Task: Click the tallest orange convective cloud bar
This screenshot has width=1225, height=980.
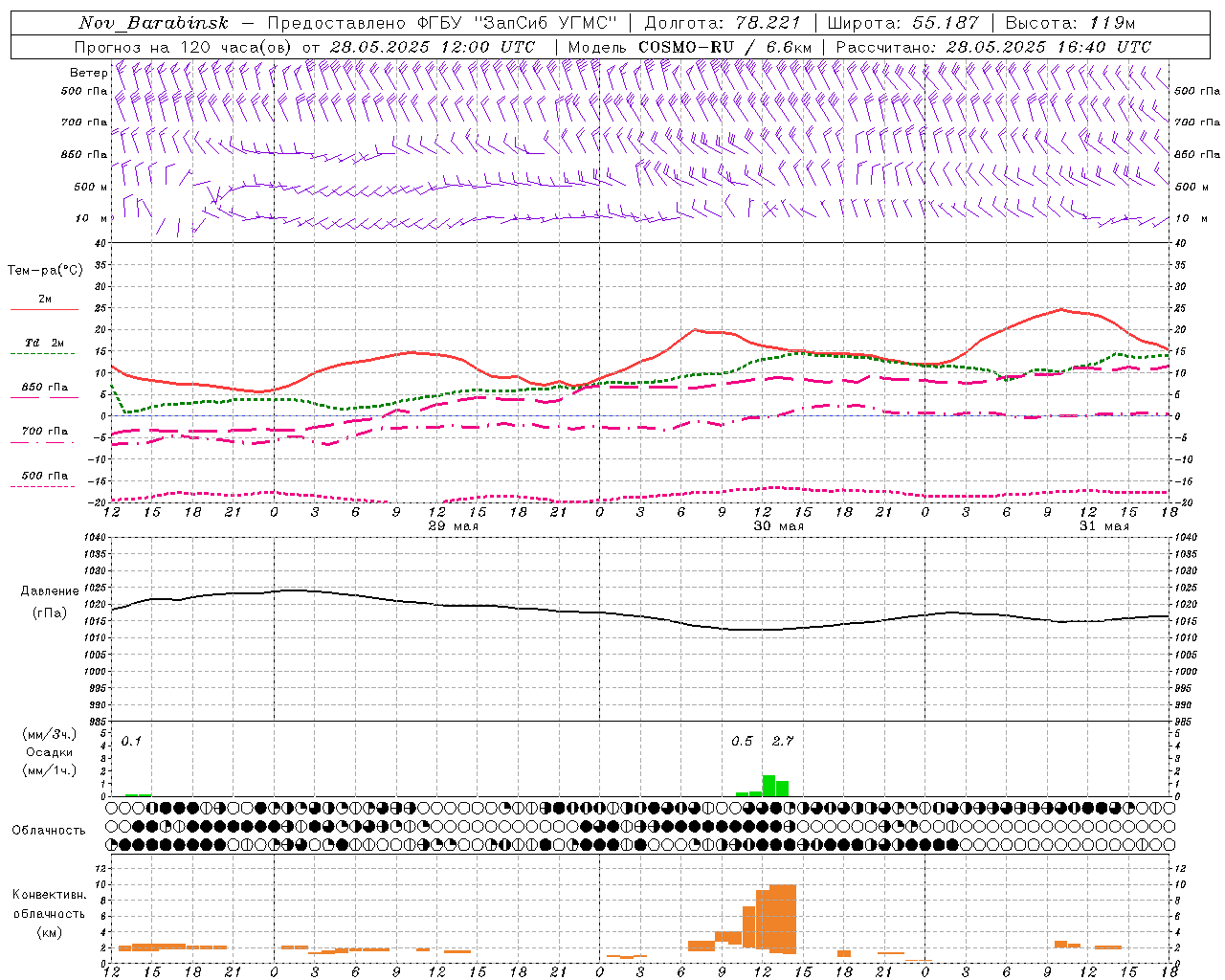Action: 783,919
